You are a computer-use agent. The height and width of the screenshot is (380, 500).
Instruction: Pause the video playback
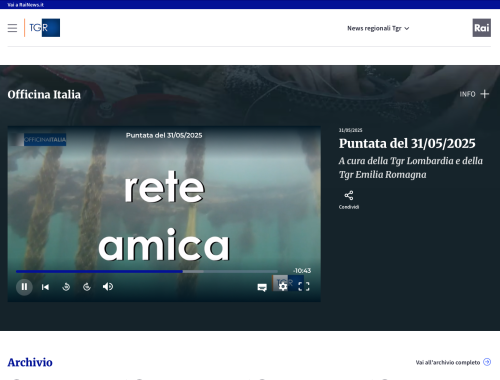(x=24, y=287)
